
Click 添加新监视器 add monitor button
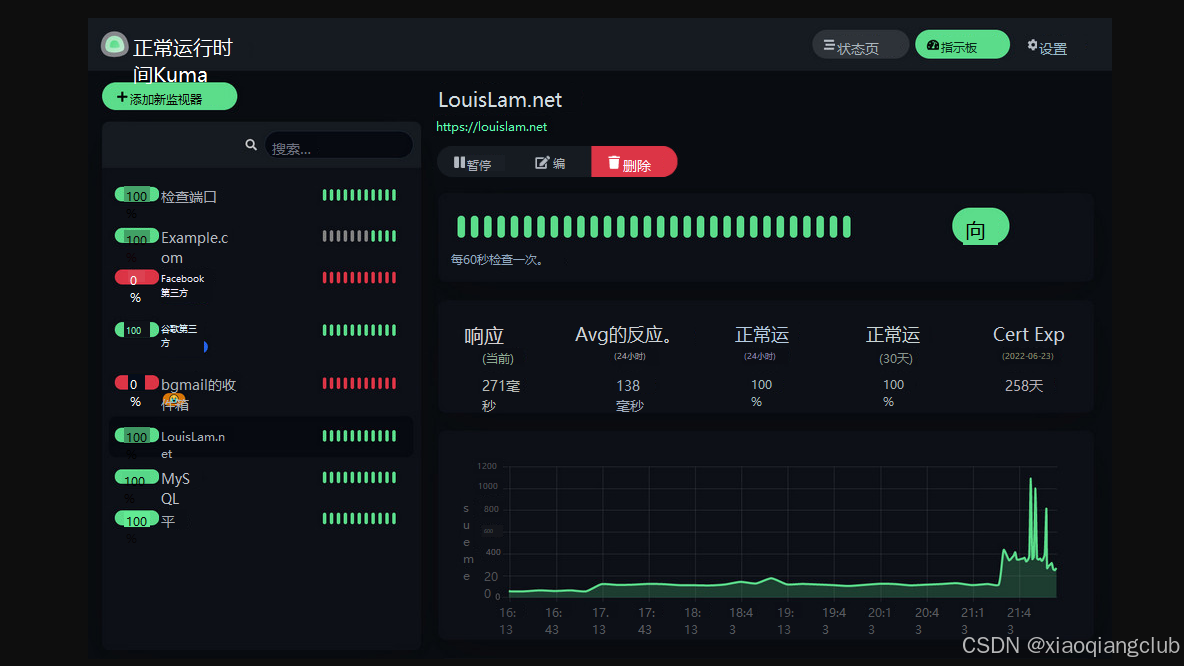tap(169, 97)
